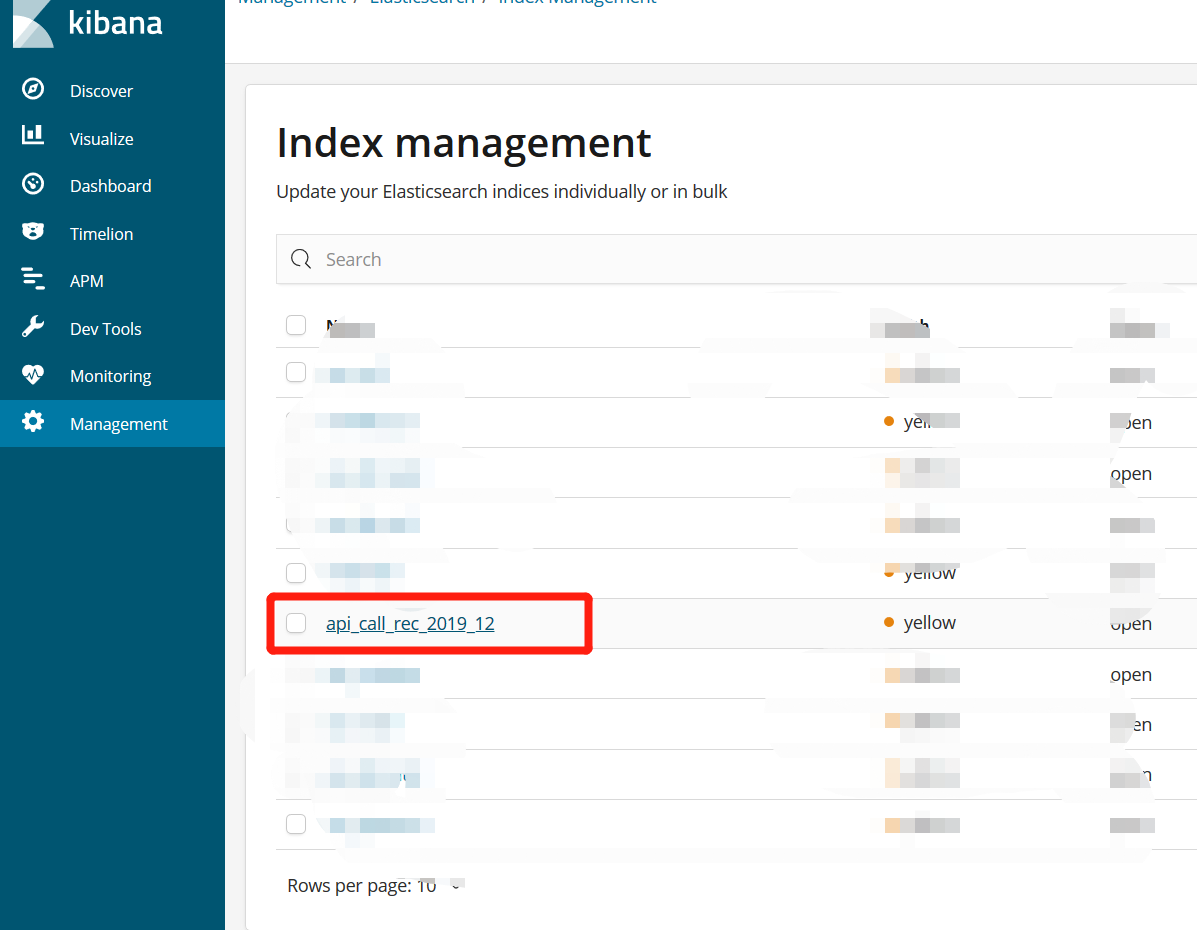Screen dimensions: 1197x930
Task: Open the Discover section
Action: (x=101, y=90)
